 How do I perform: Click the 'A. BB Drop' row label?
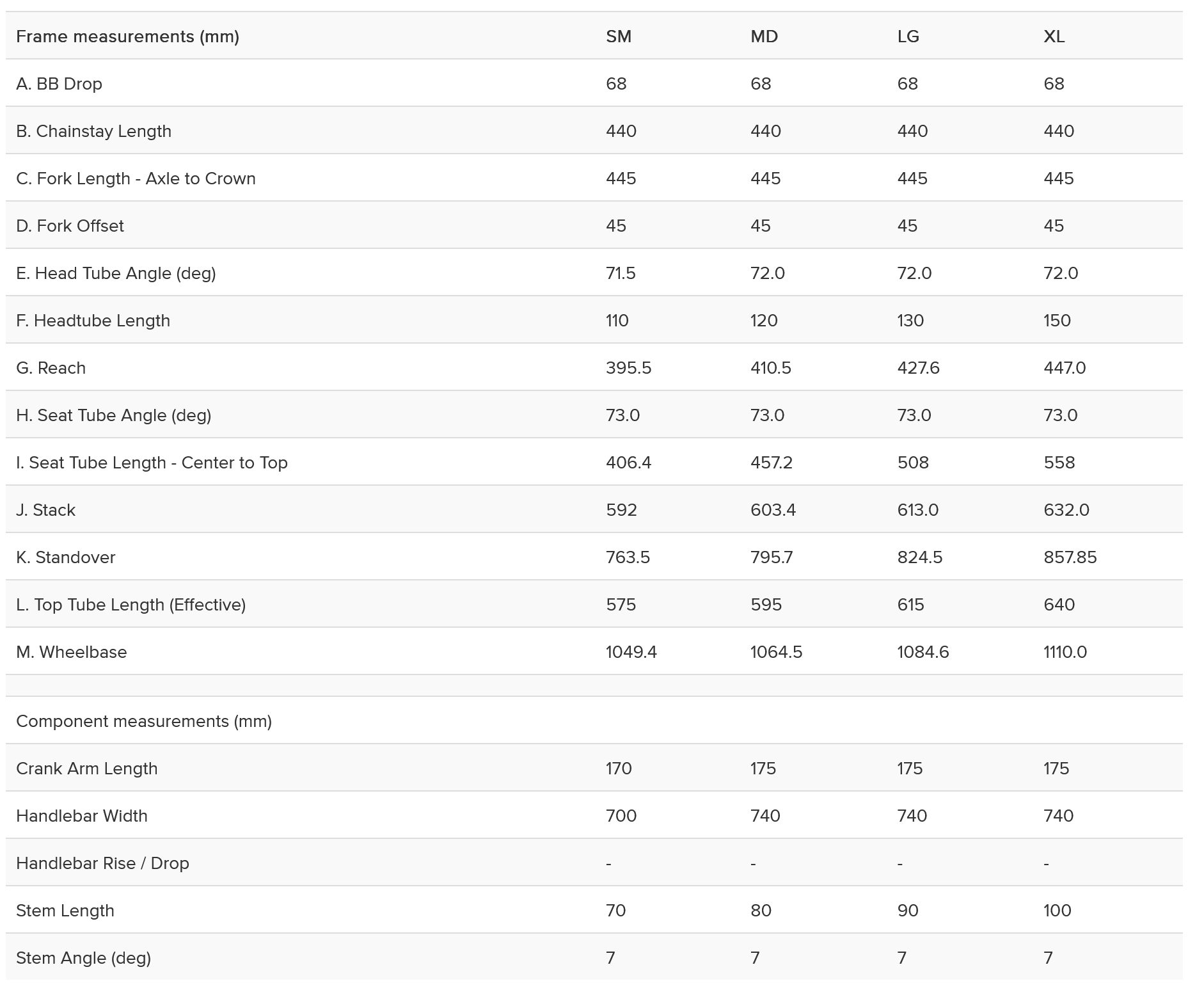pyautogui.click(x=59, y=84)
